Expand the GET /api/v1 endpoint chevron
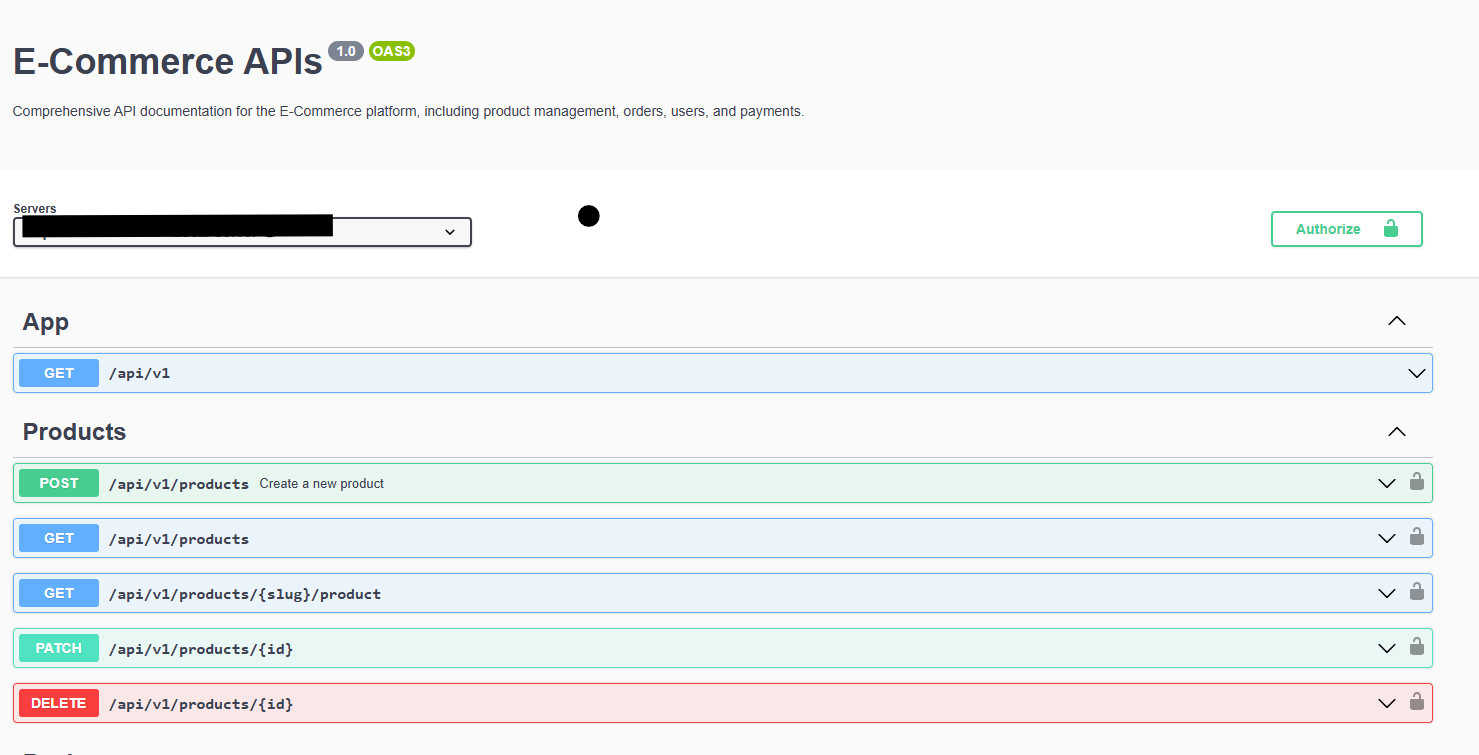This screenshot has width=1479, height=755. point(1416,373)
